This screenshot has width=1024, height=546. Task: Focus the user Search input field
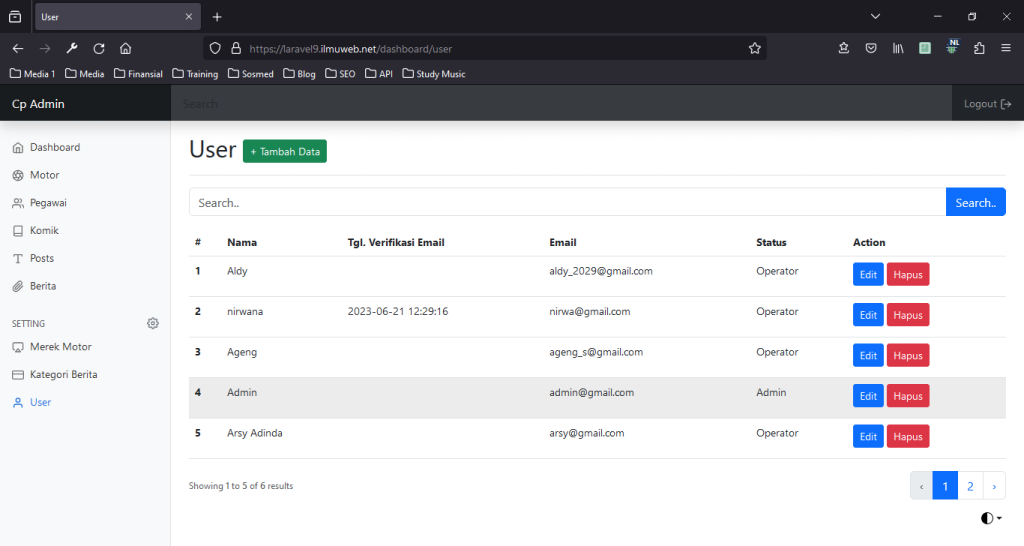click(566, 202)
